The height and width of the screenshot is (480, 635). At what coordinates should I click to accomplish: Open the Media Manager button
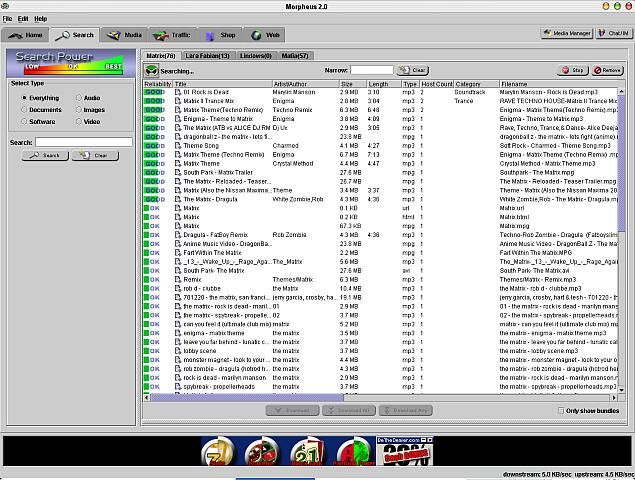(567, 33)
